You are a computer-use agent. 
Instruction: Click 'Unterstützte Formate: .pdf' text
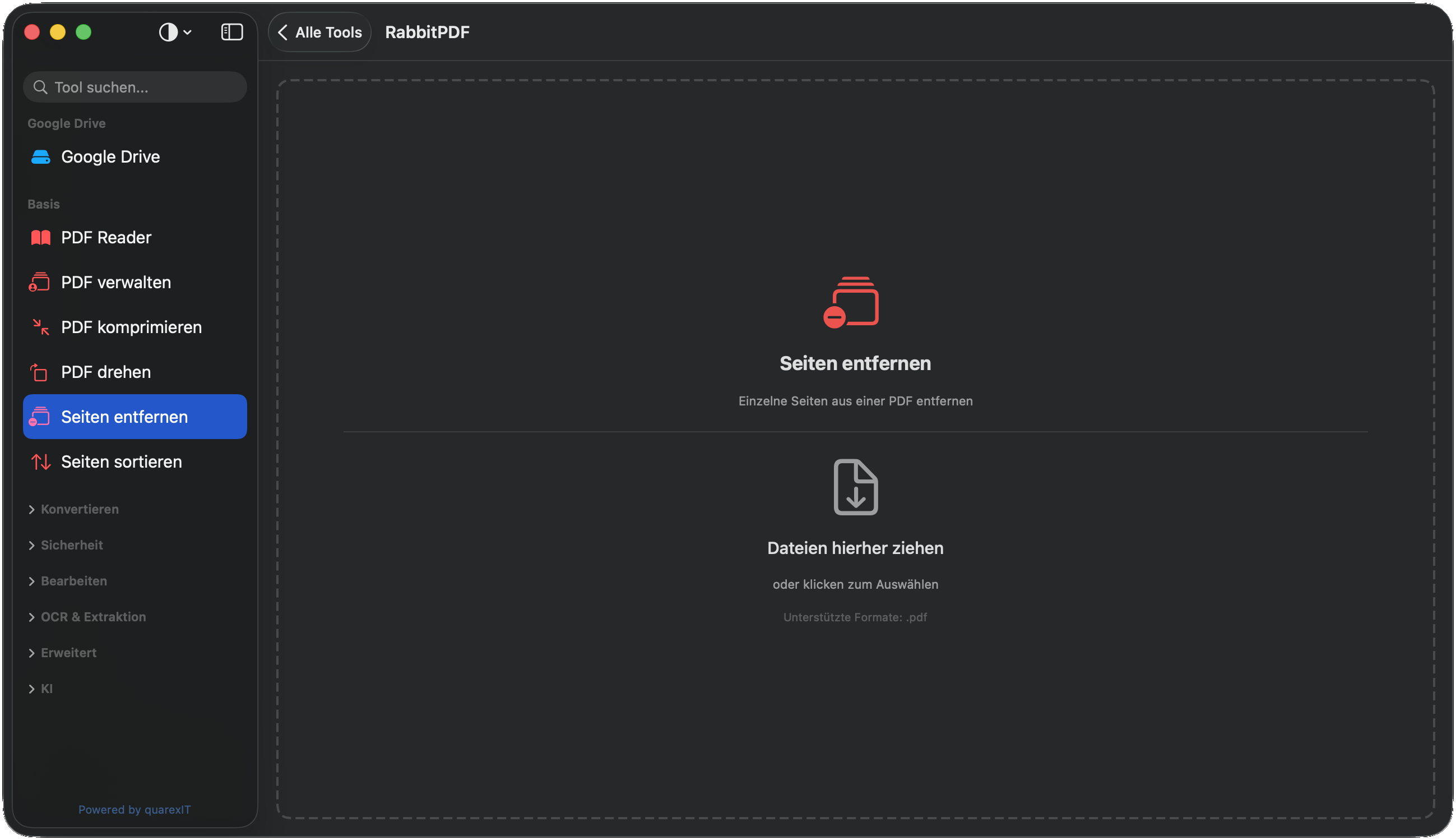[x=855, y=617]
